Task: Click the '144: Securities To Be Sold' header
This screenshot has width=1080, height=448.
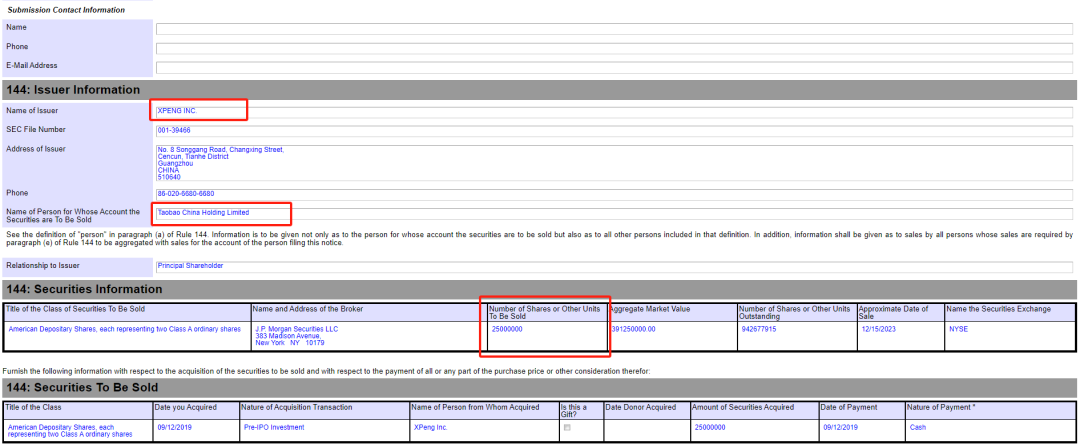Action: point(539,387)
